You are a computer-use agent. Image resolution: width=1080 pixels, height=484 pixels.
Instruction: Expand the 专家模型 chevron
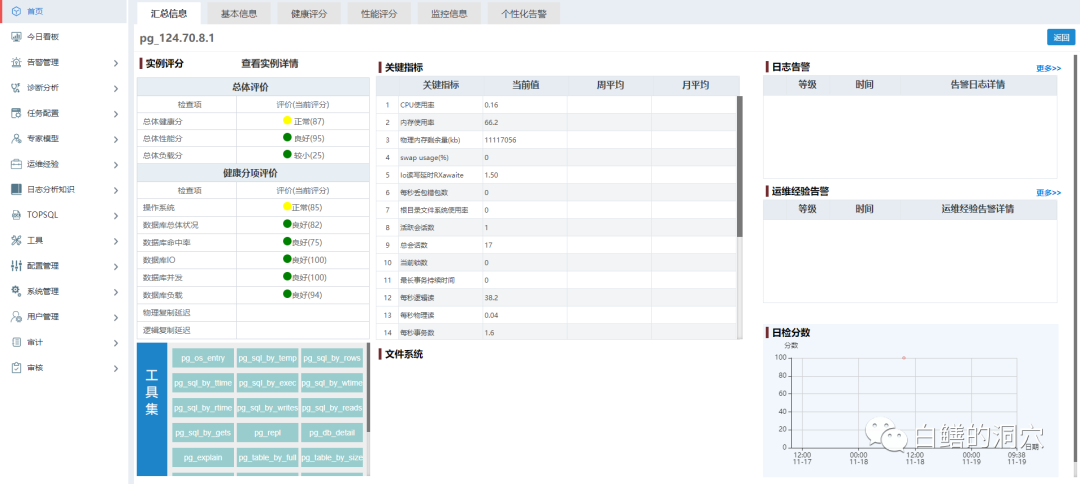click(x=116, y=139)
